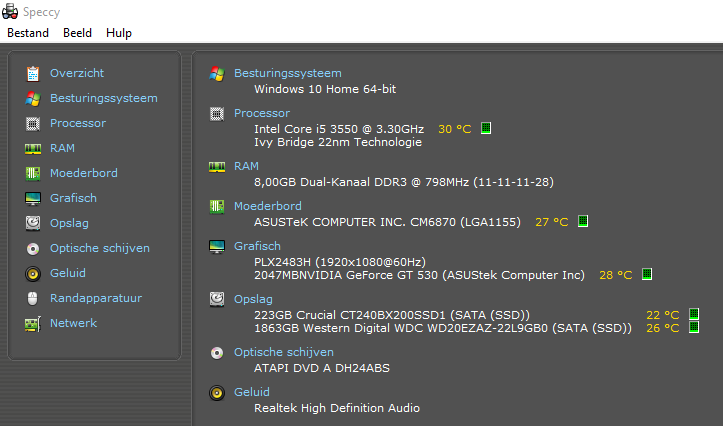Viewport: 723px width, 426px height.
Task: Open the Processor heading link in summary
Action: click(262, 113)
